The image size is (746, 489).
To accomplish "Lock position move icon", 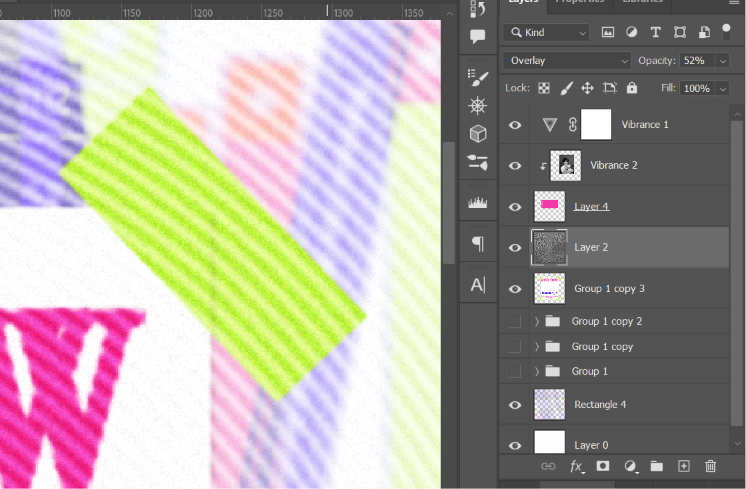I will tap(588, 88).
